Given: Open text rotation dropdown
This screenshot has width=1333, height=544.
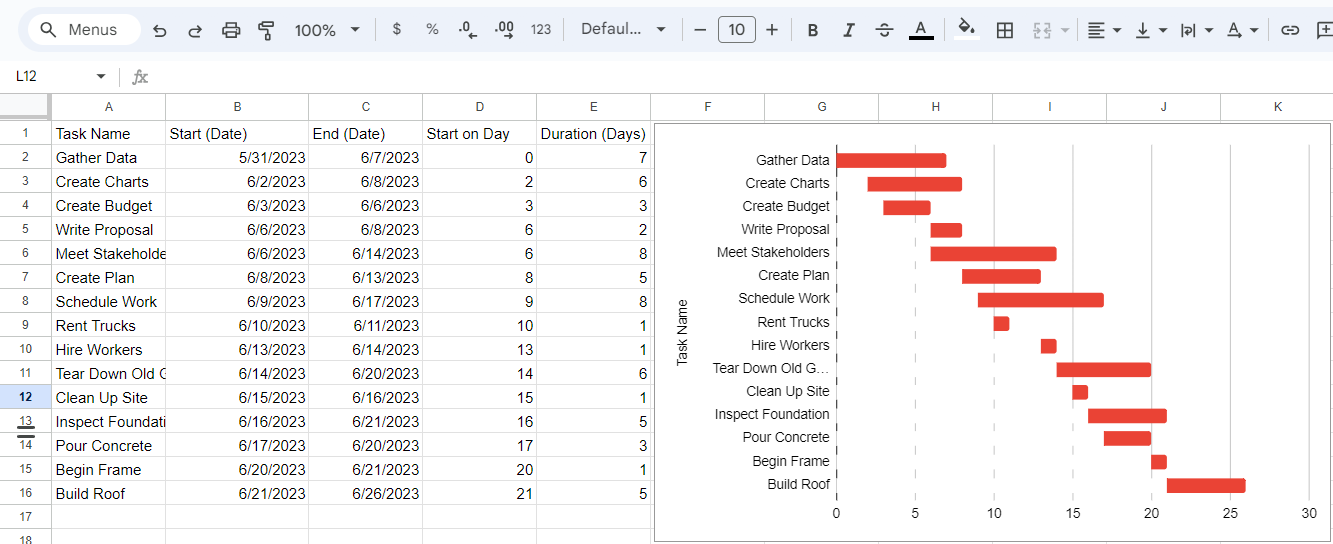Looking at the screenshot, I should click(x=1243, y=30).
